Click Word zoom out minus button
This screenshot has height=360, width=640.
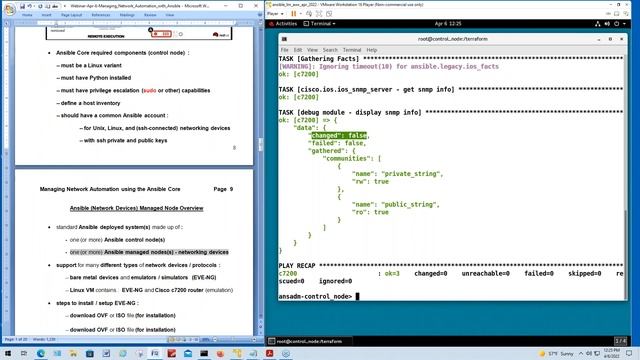215,340
